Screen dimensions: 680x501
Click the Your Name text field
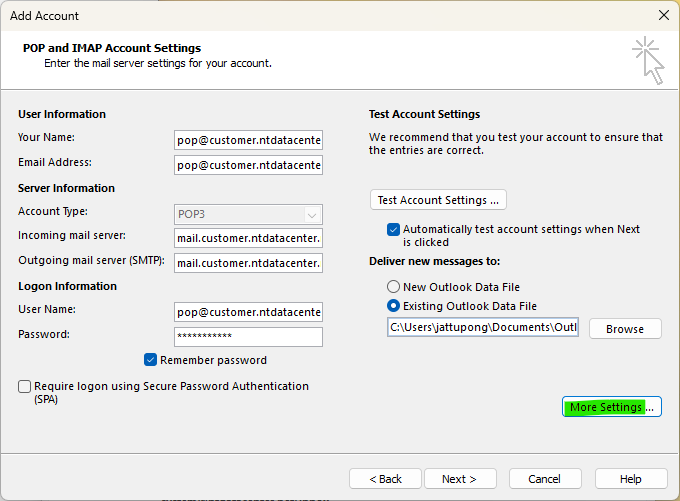248,141
